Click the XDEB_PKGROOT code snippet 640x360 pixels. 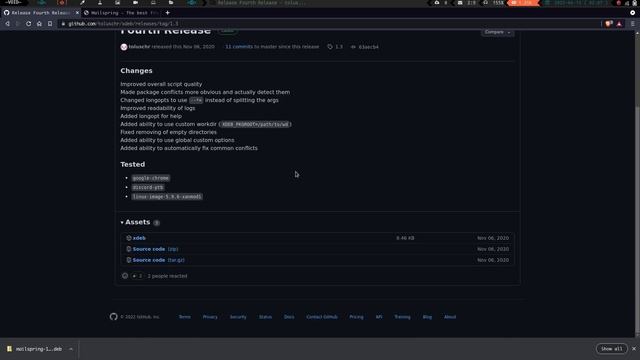(x=255, y=124)
